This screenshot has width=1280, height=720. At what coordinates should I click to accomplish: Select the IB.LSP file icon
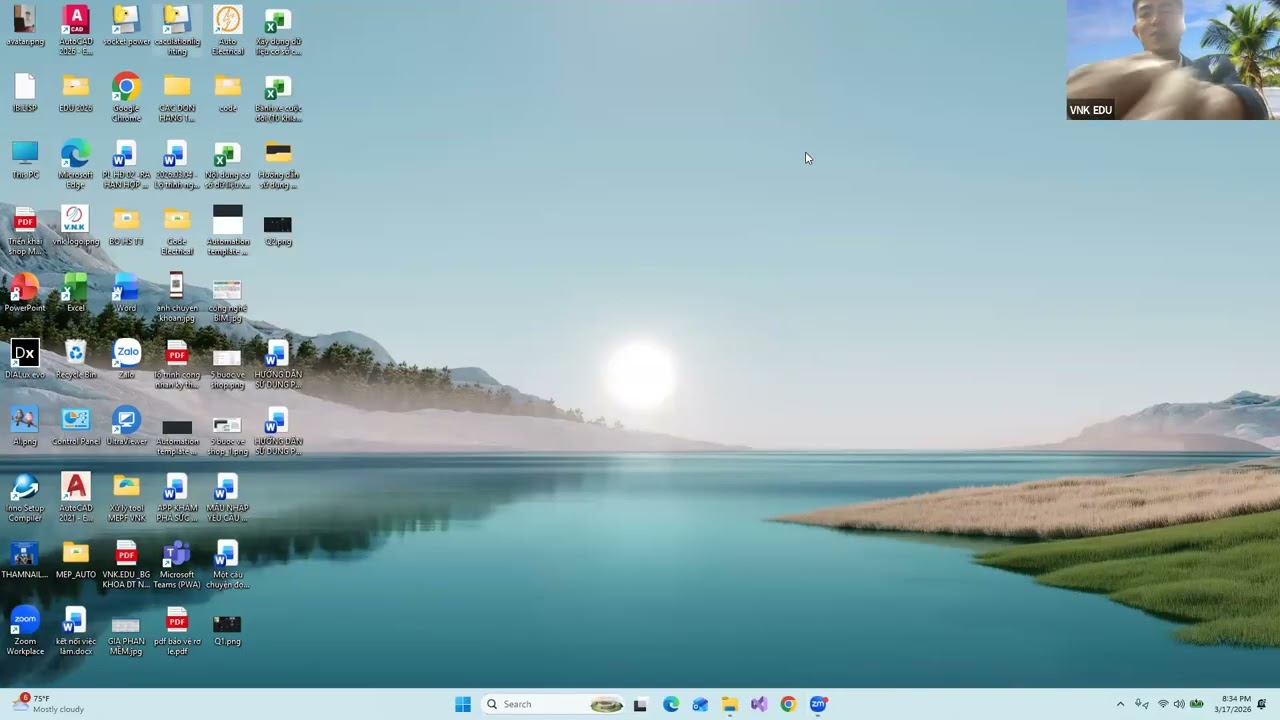[x=25, y=93]
